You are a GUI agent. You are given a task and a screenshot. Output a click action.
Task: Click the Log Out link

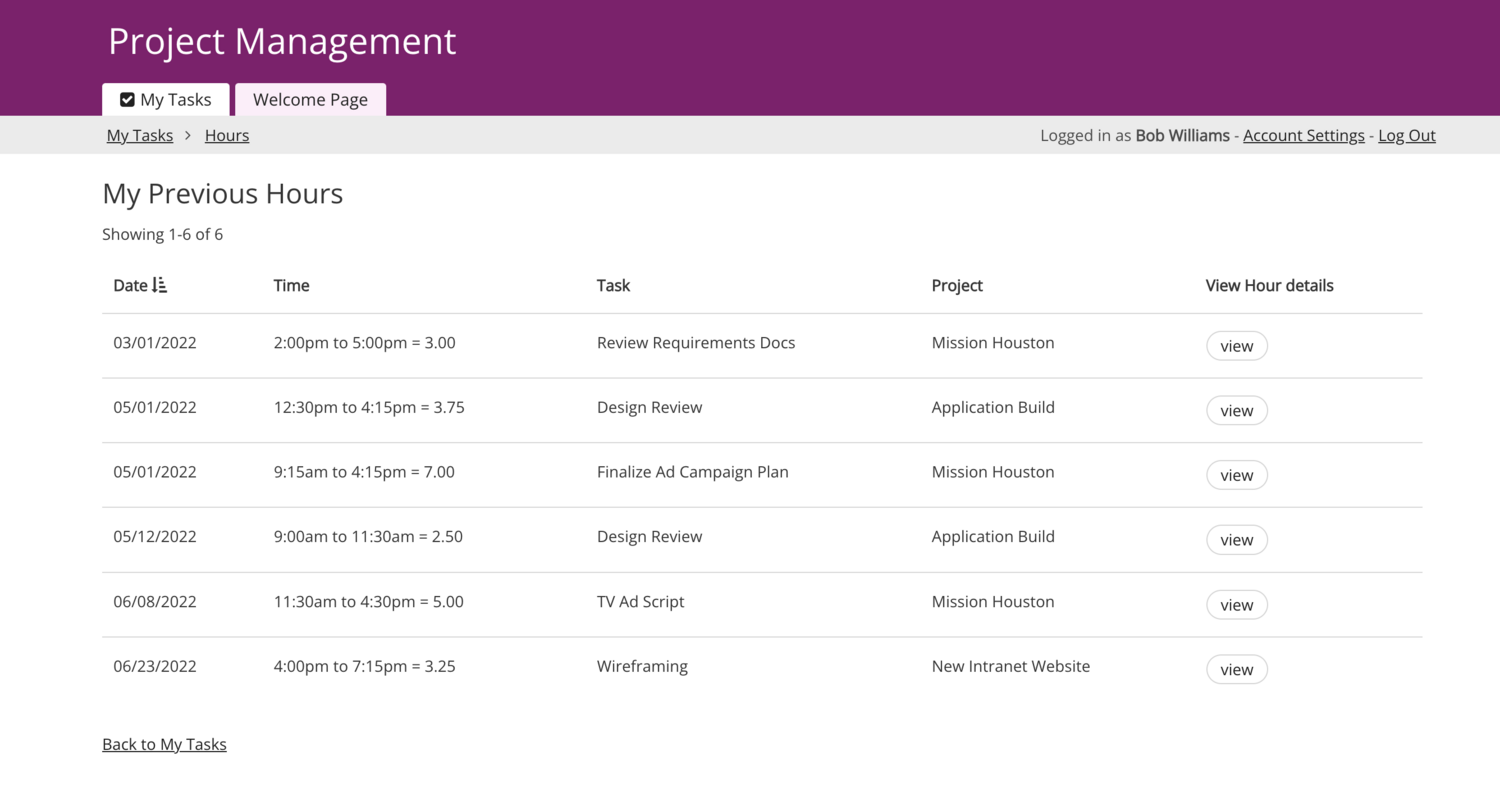pyautogui.click(x=1406, y=136)
